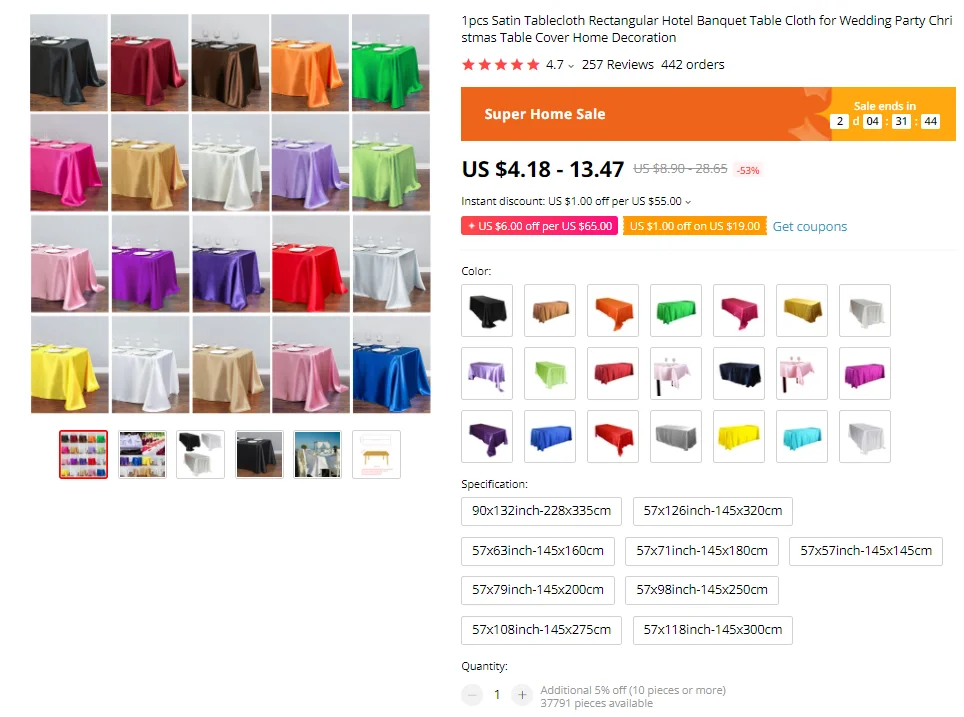The width and height of the screenshot is (964, 717).
Task: View the outdoor wedding scene thumbnail
Action: pos(318,454)
